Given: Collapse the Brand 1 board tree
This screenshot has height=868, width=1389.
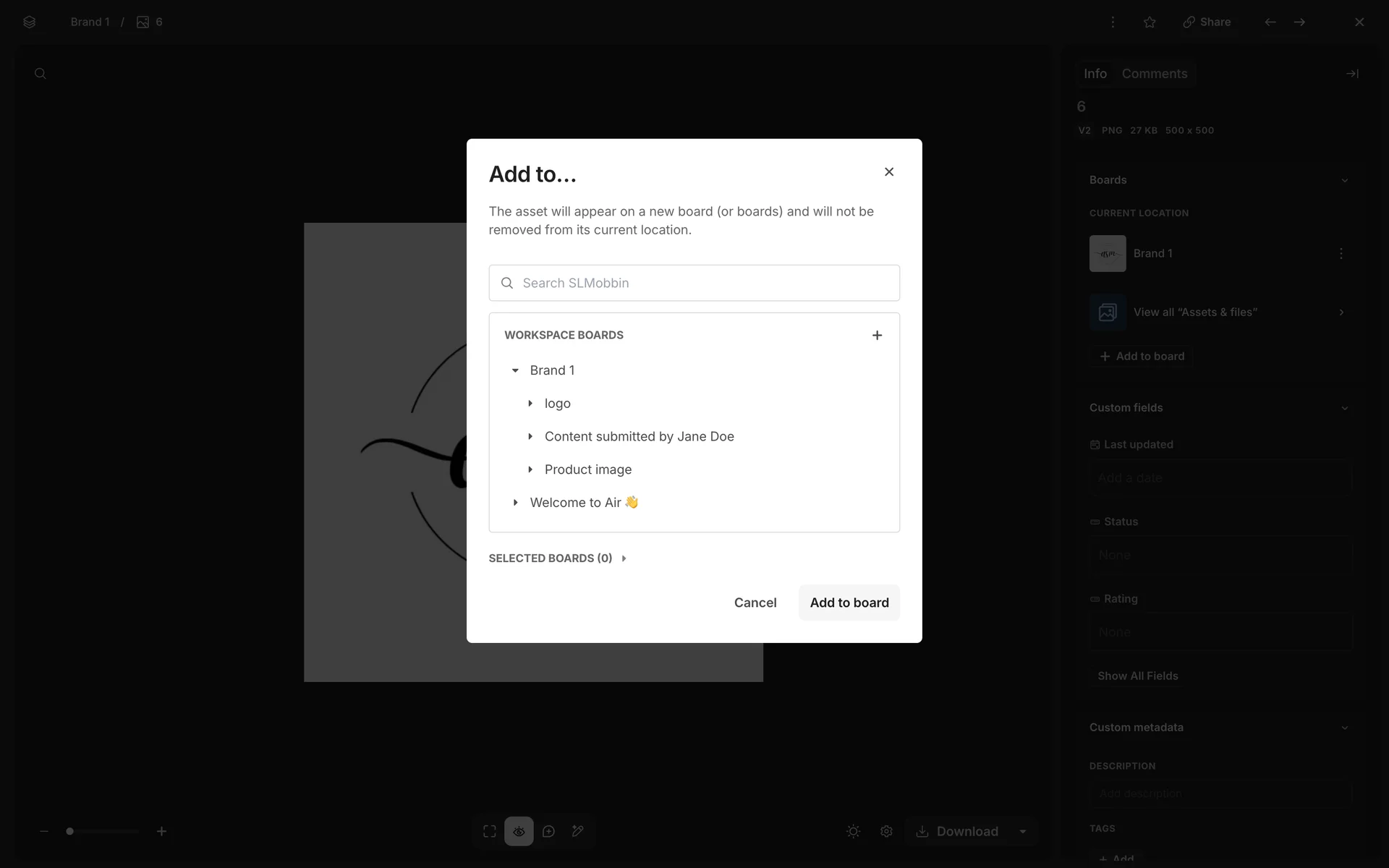Looking at the screenshot, I should pyautogui.click(x=515, y=370).
